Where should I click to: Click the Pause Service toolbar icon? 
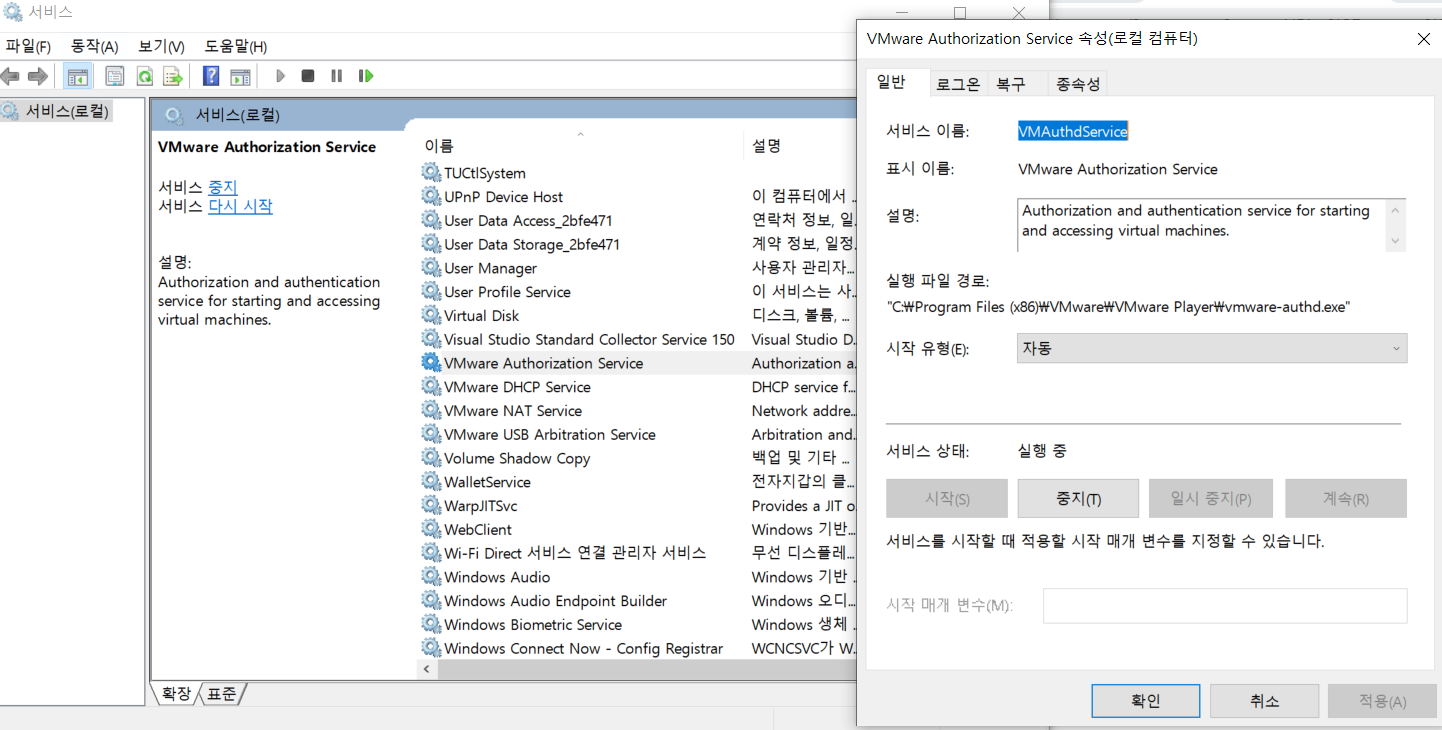337,76
